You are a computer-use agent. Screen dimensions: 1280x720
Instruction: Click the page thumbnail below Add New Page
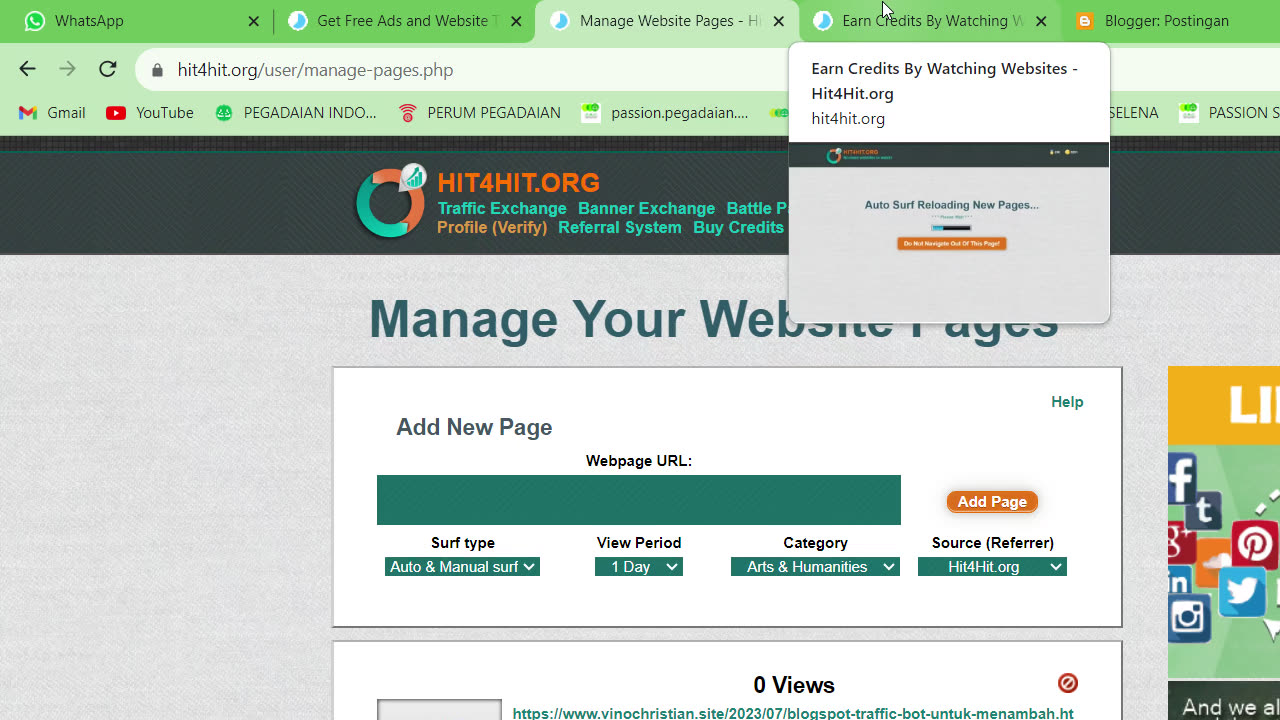click(x=439, y=710)
